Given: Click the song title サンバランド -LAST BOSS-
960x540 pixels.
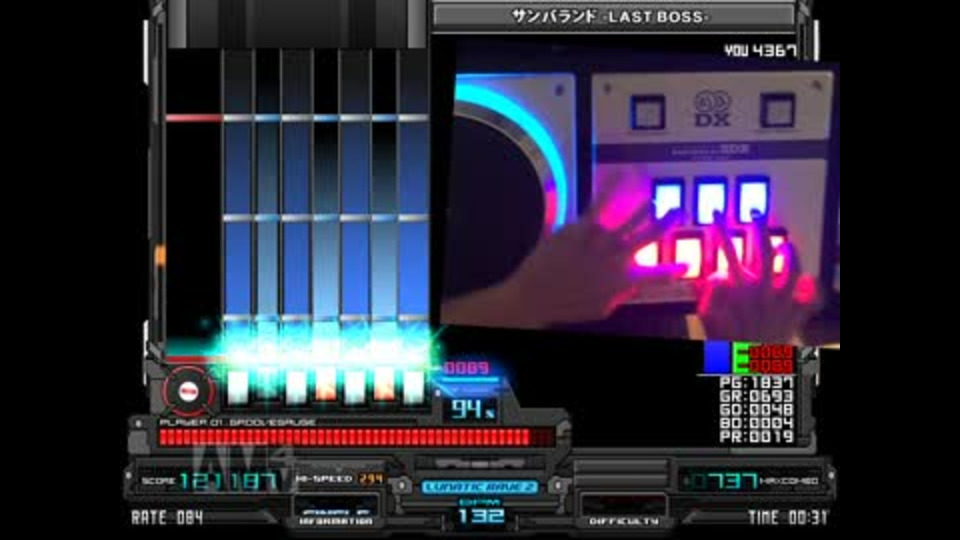Looking at the screenshot, I should click(610, 17).
